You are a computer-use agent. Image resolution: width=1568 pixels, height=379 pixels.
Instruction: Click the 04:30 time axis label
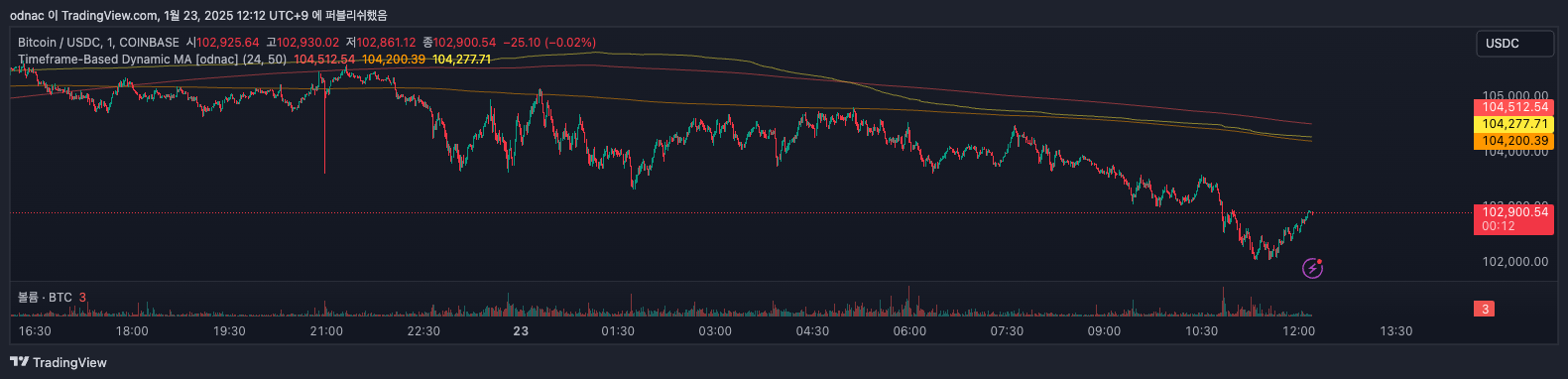click(812, 331)
